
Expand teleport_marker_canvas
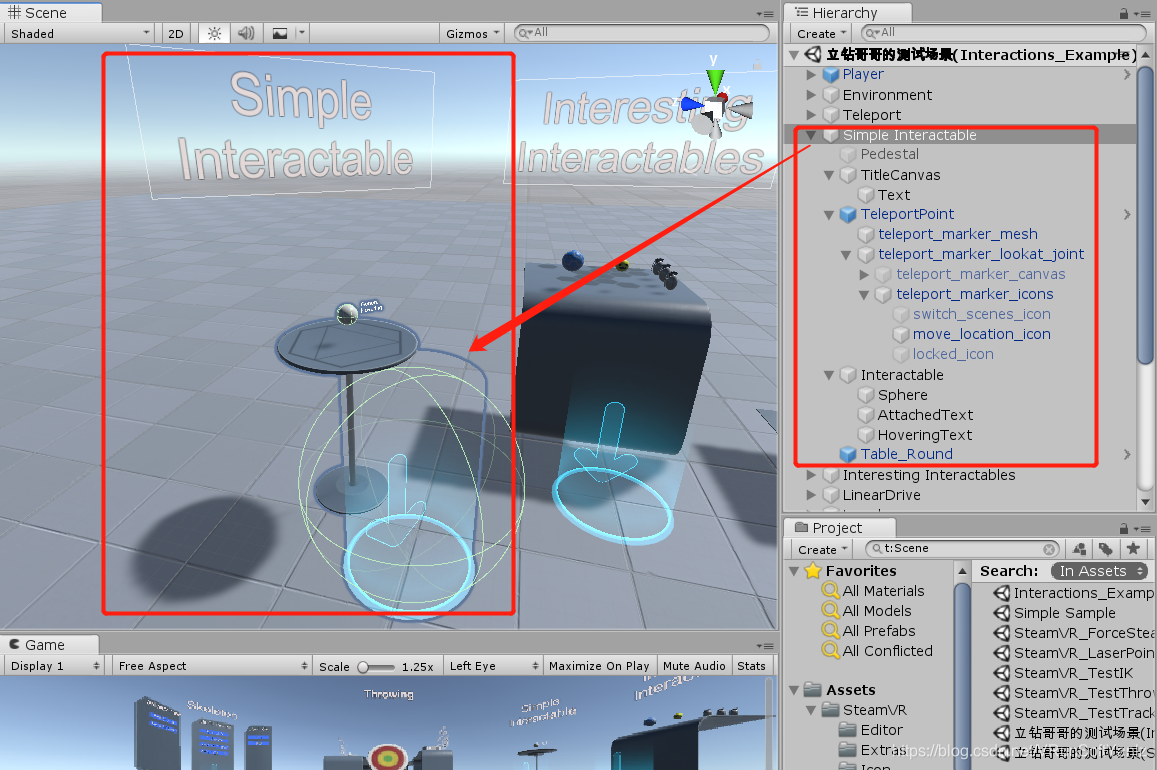[865, 274]
